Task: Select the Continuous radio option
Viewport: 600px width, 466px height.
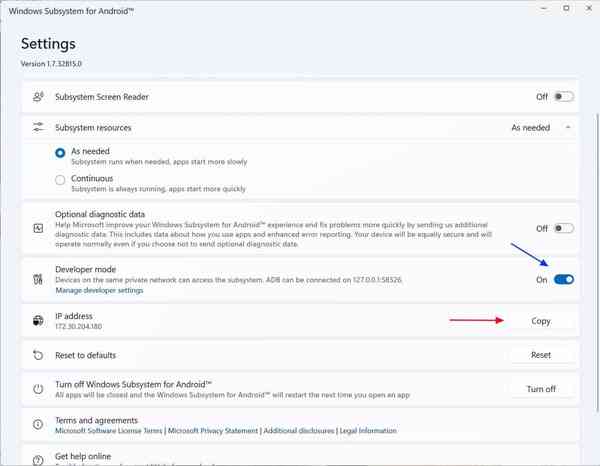Action: click(x=60, y=180)
